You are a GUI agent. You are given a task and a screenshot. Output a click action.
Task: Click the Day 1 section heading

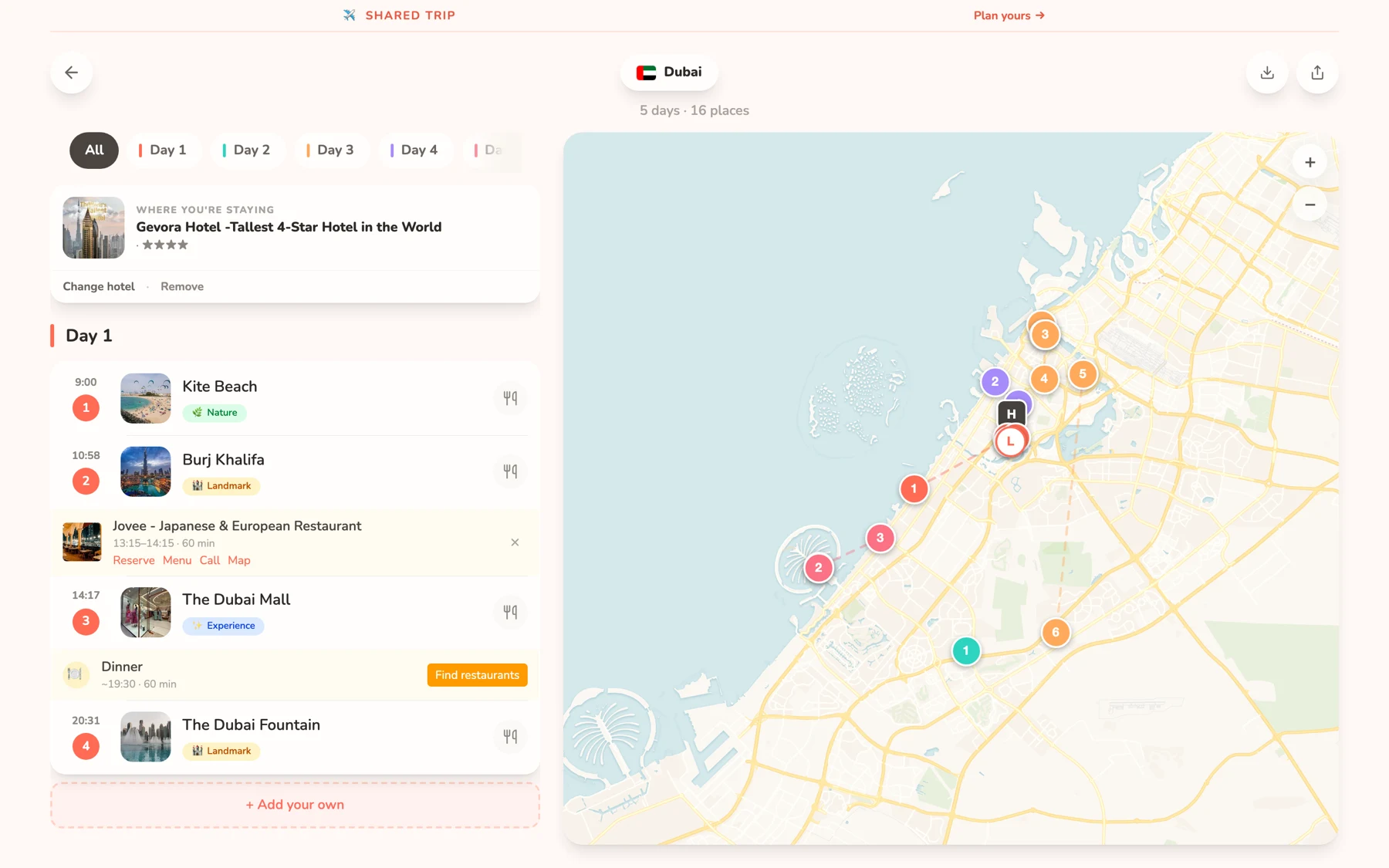pos(89,336)
